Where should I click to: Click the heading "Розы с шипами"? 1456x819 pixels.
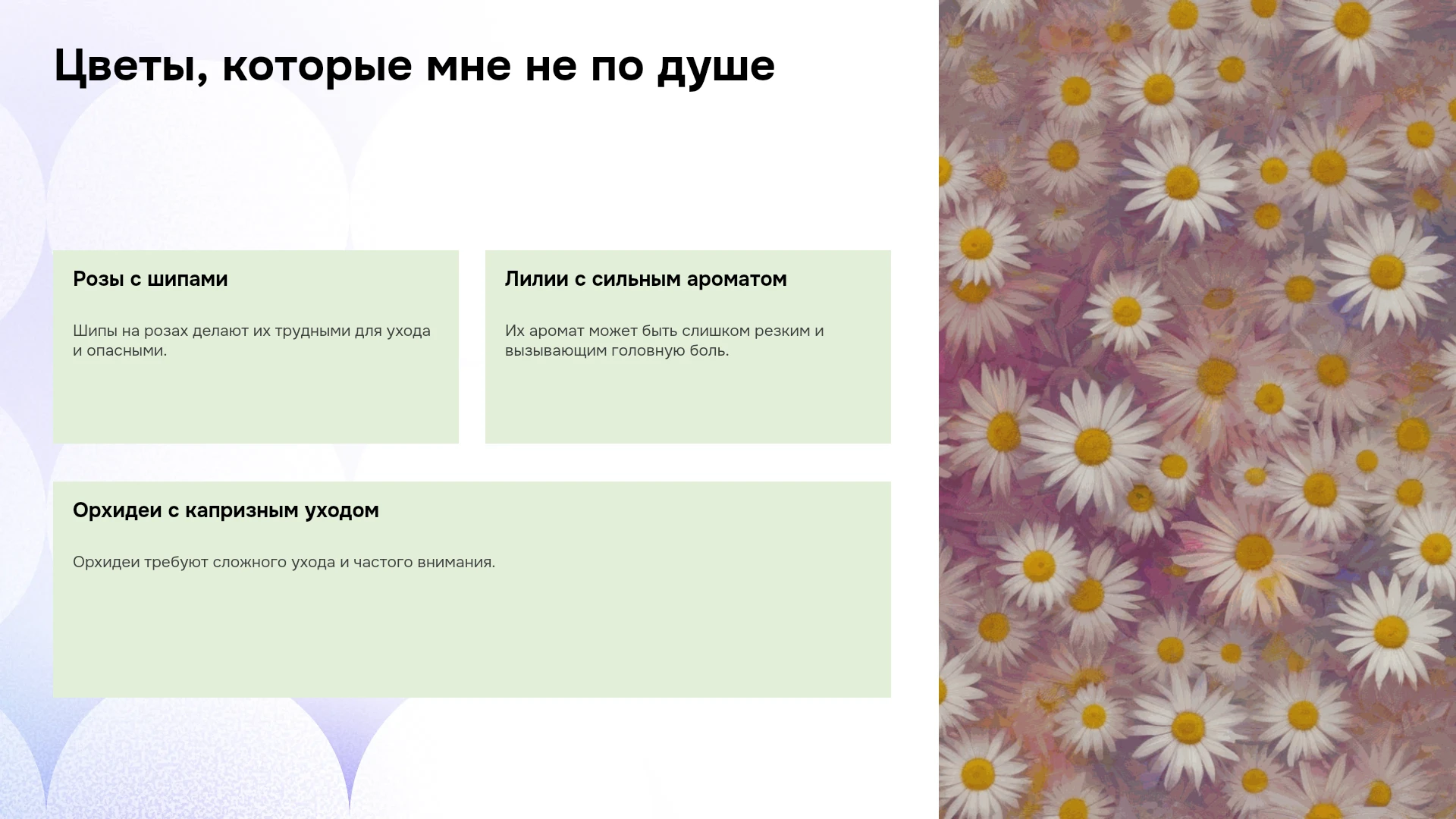[x=150, y=279]
